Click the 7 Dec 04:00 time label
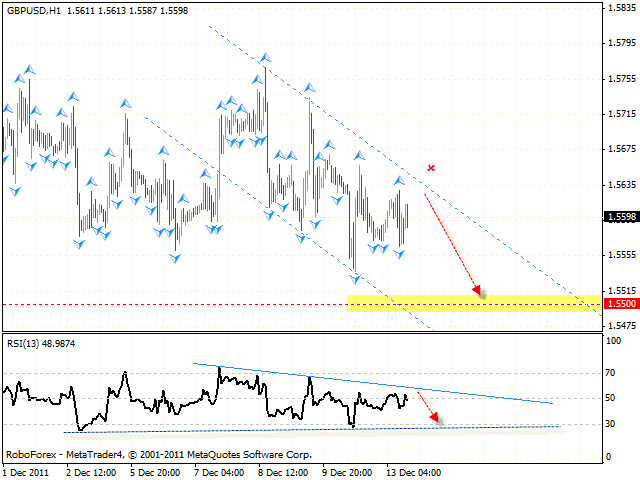640x480 pixels. point(218,472)
